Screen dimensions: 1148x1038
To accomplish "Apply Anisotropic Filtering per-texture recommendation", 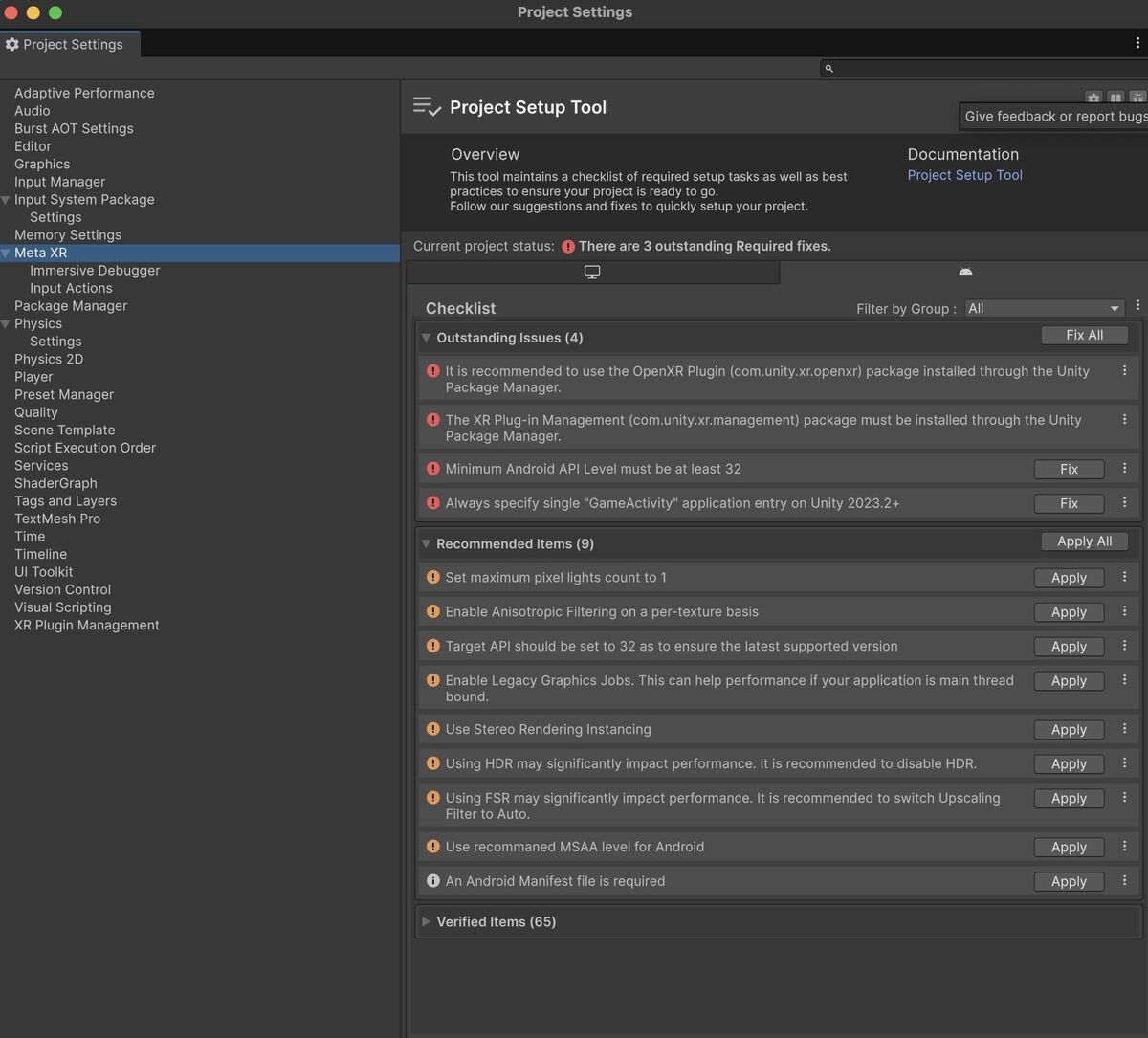I will 1069,612.
